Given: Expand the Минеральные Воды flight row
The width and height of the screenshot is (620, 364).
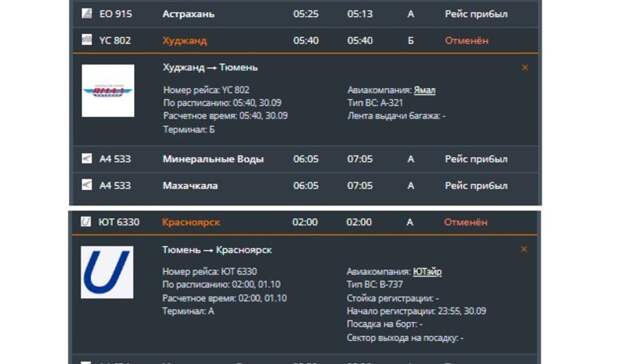Looking at the screenshot, I should click(305, 159).
